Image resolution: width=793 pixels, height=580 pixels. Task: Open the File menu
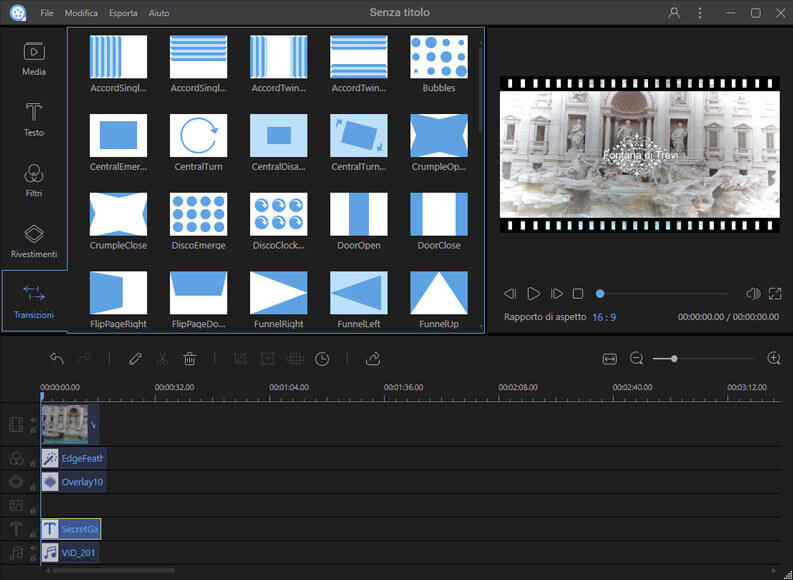[47, 13]
